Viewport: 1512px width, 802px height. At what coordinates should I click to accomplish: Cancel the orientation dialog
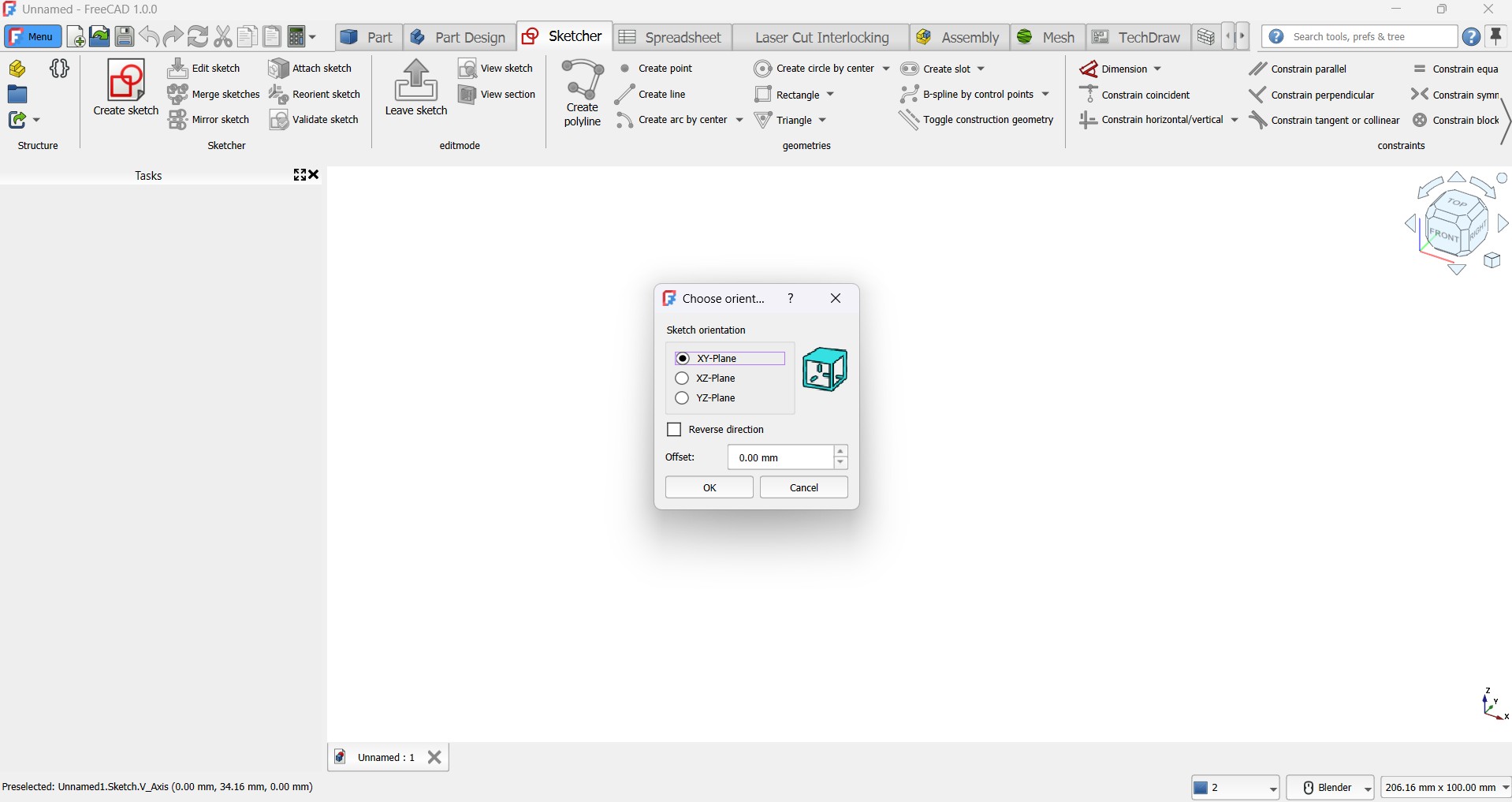click(804, 487)
